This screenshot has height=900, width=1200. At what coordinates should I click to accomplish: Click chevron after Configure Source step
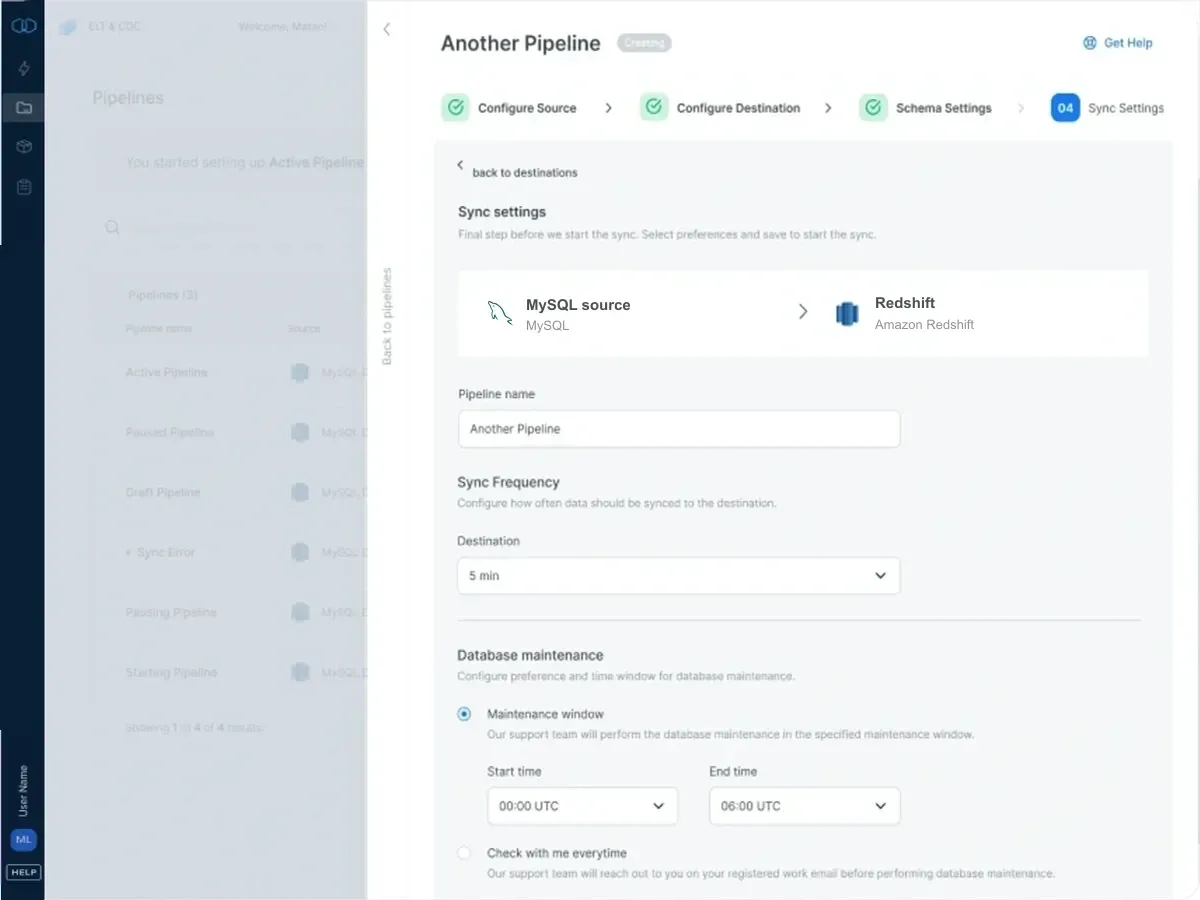pyautogui.click(x=608, y=108)
